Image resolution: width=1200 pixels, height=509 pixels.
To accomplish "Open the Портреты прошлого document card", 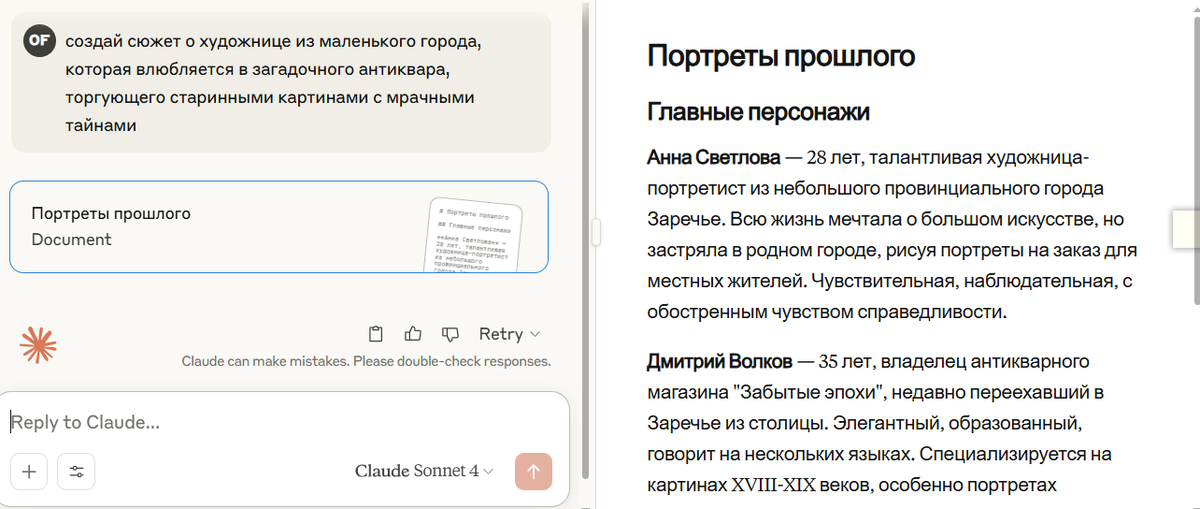I will point(279,227).
